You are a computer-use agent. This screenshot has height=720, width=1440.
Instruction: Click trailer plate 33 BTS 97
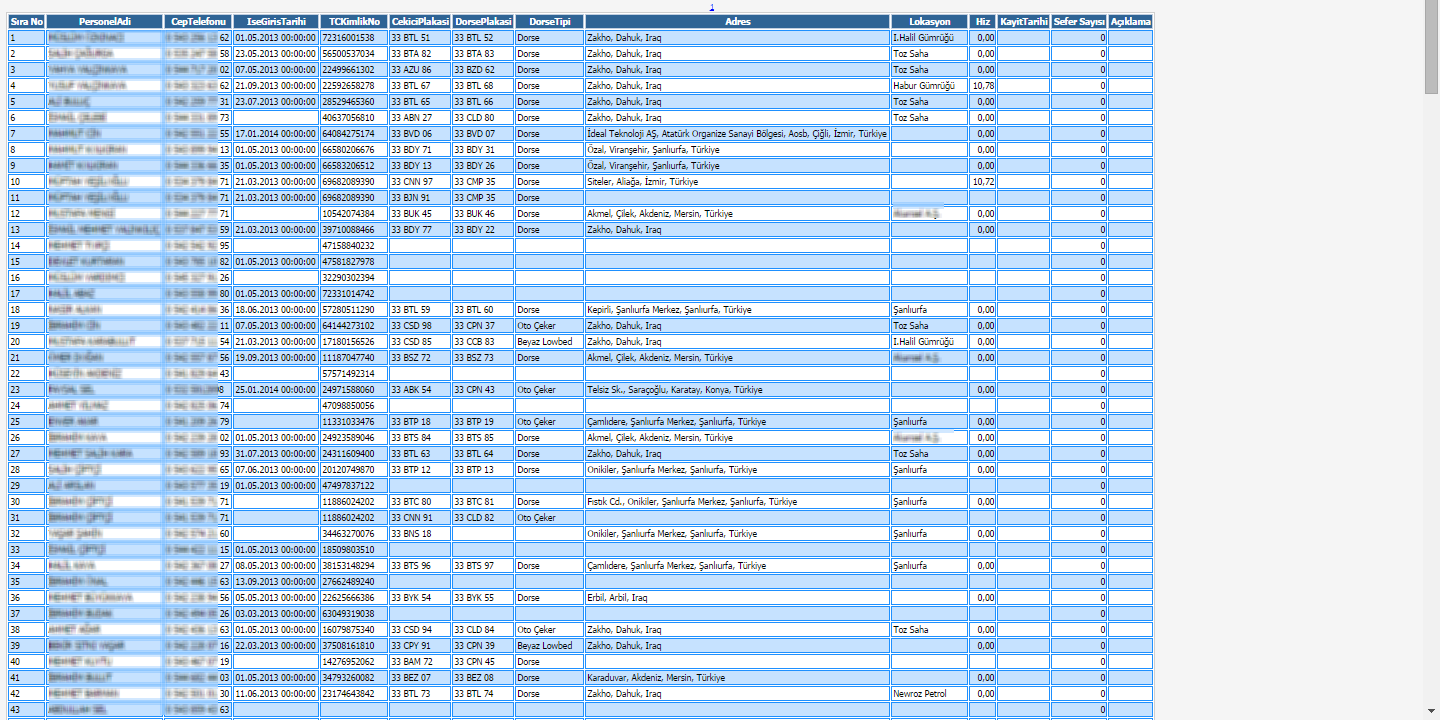click(x=483, y=566)
